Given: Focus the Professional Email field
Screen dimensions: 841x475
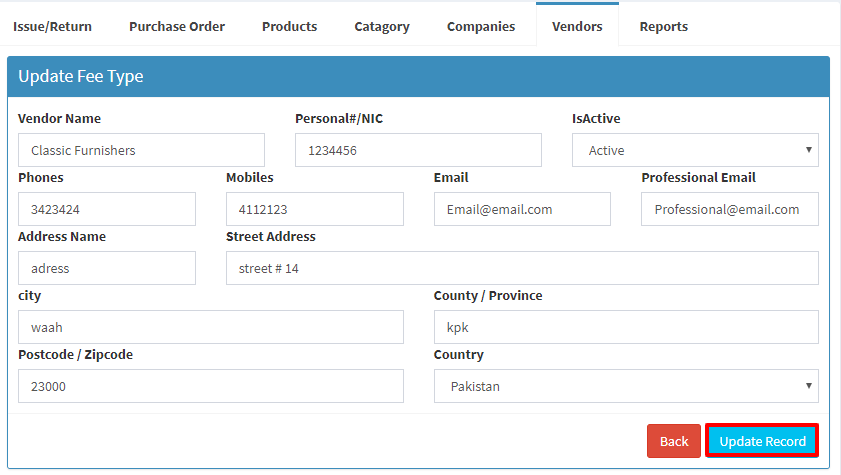Looking at the screenshot, I should 730,209.
